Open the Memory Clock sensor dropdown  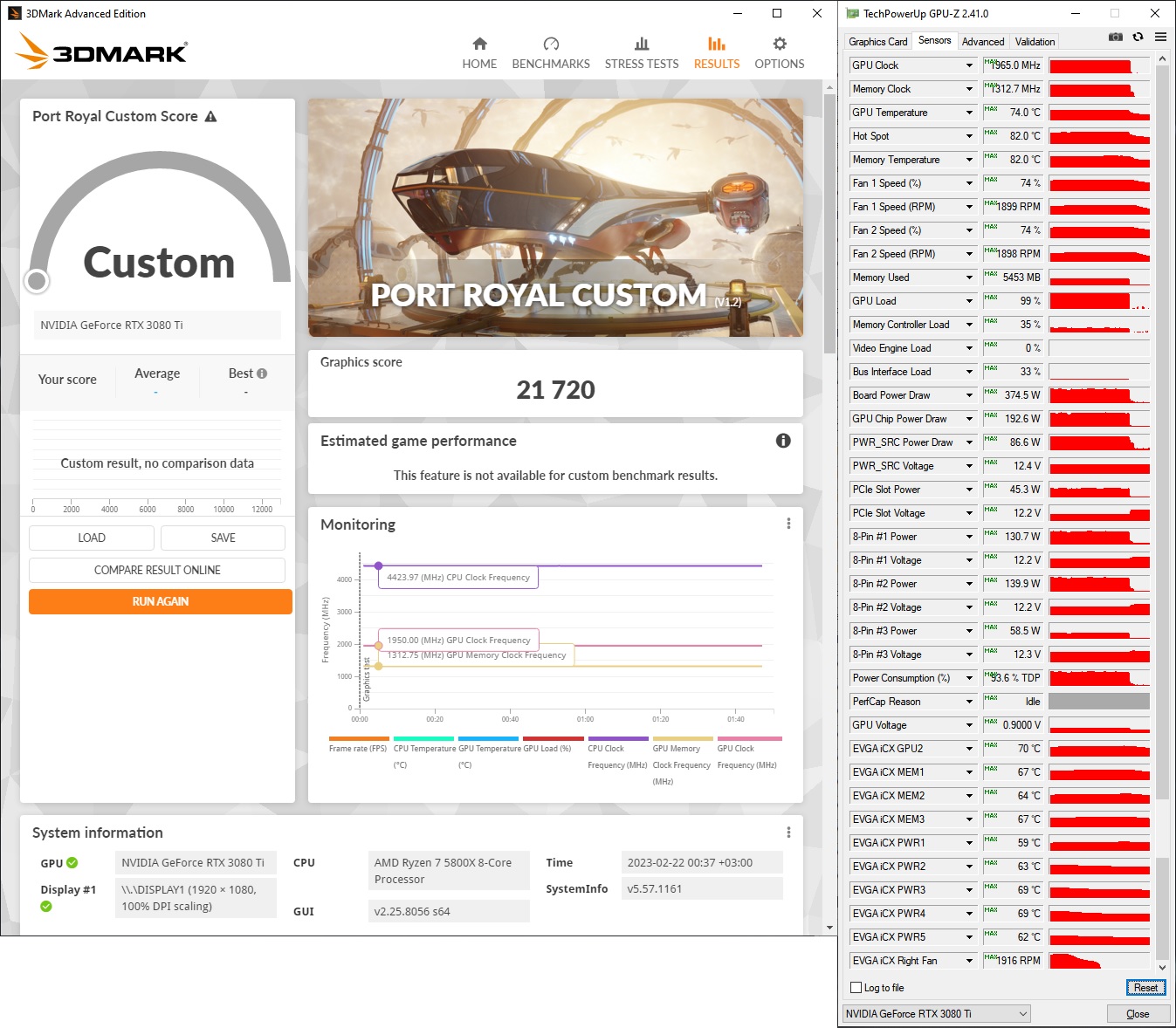click(969, 89)
